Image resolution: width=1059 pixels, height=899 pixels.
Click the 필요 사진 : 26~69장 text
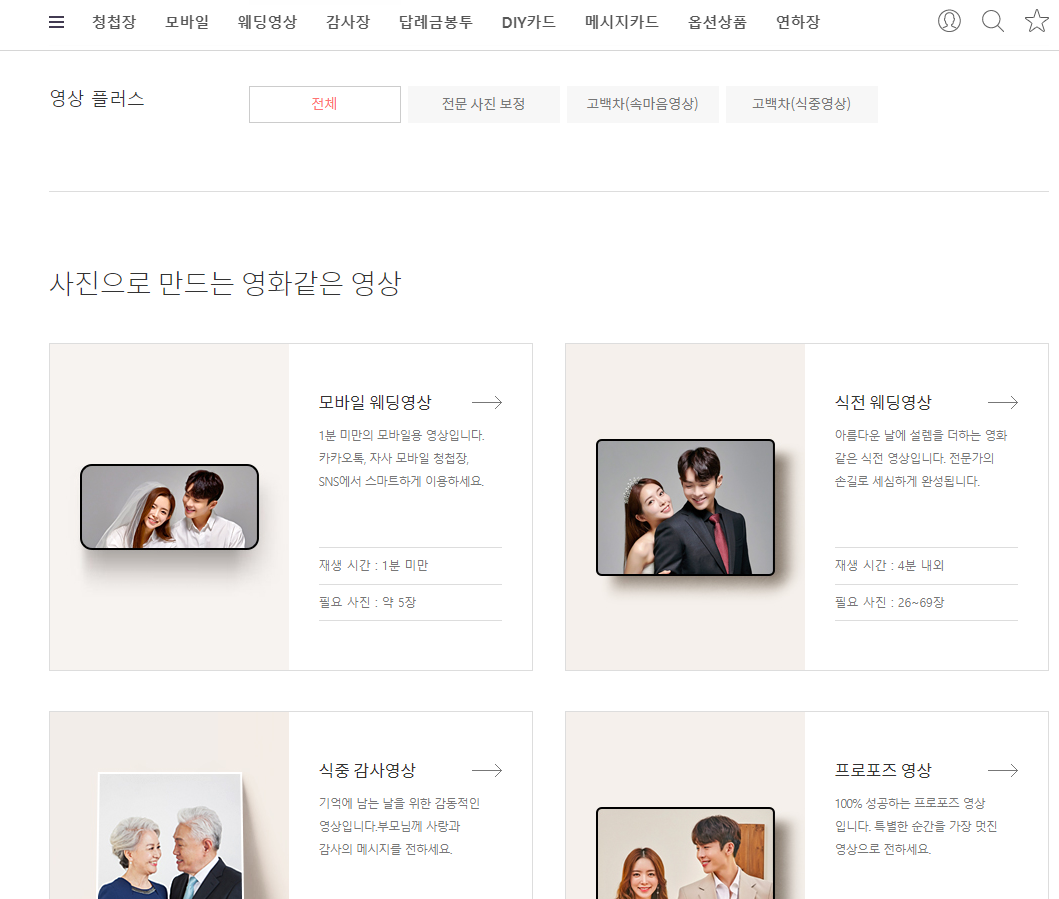[889, 602]
